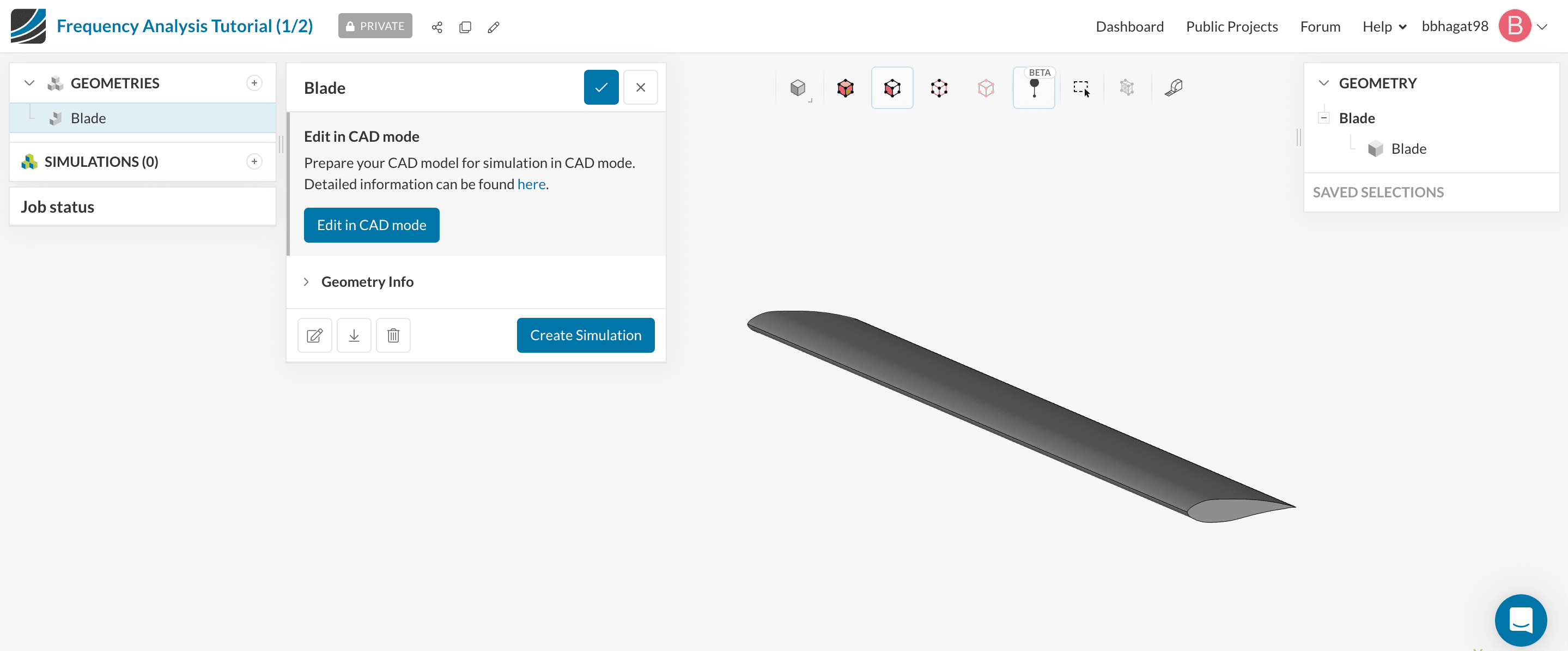
Task: Open the Help dropdown menu
Action: (x=1383, y=26)
